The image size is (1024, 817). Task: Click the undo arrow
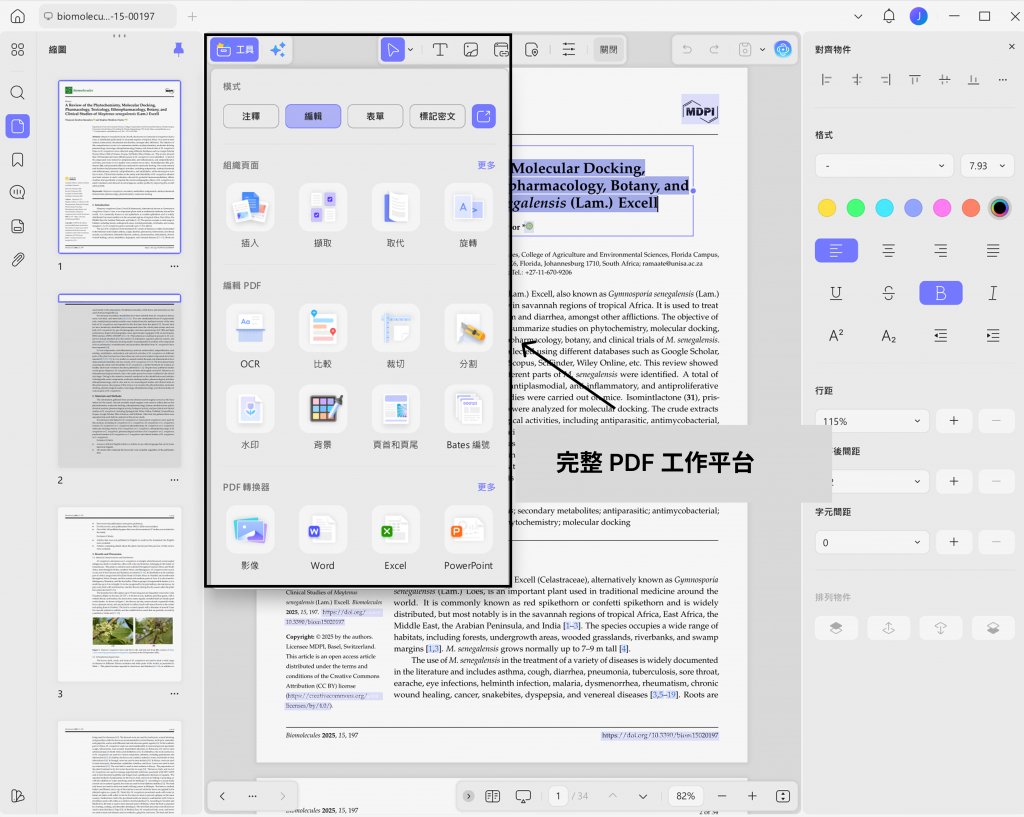click(x=687, y=50)
